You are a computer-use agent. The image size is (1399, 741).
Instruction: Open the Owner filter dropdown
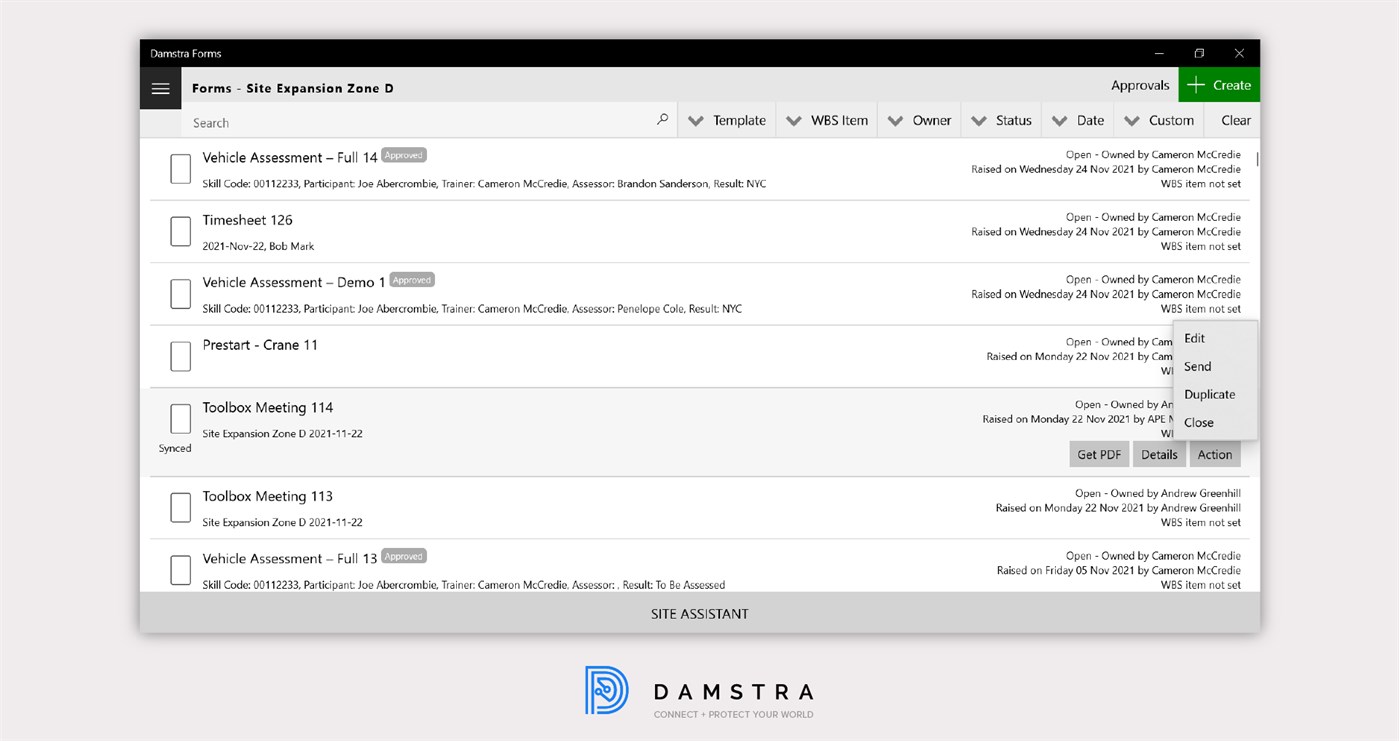[919, 119]
